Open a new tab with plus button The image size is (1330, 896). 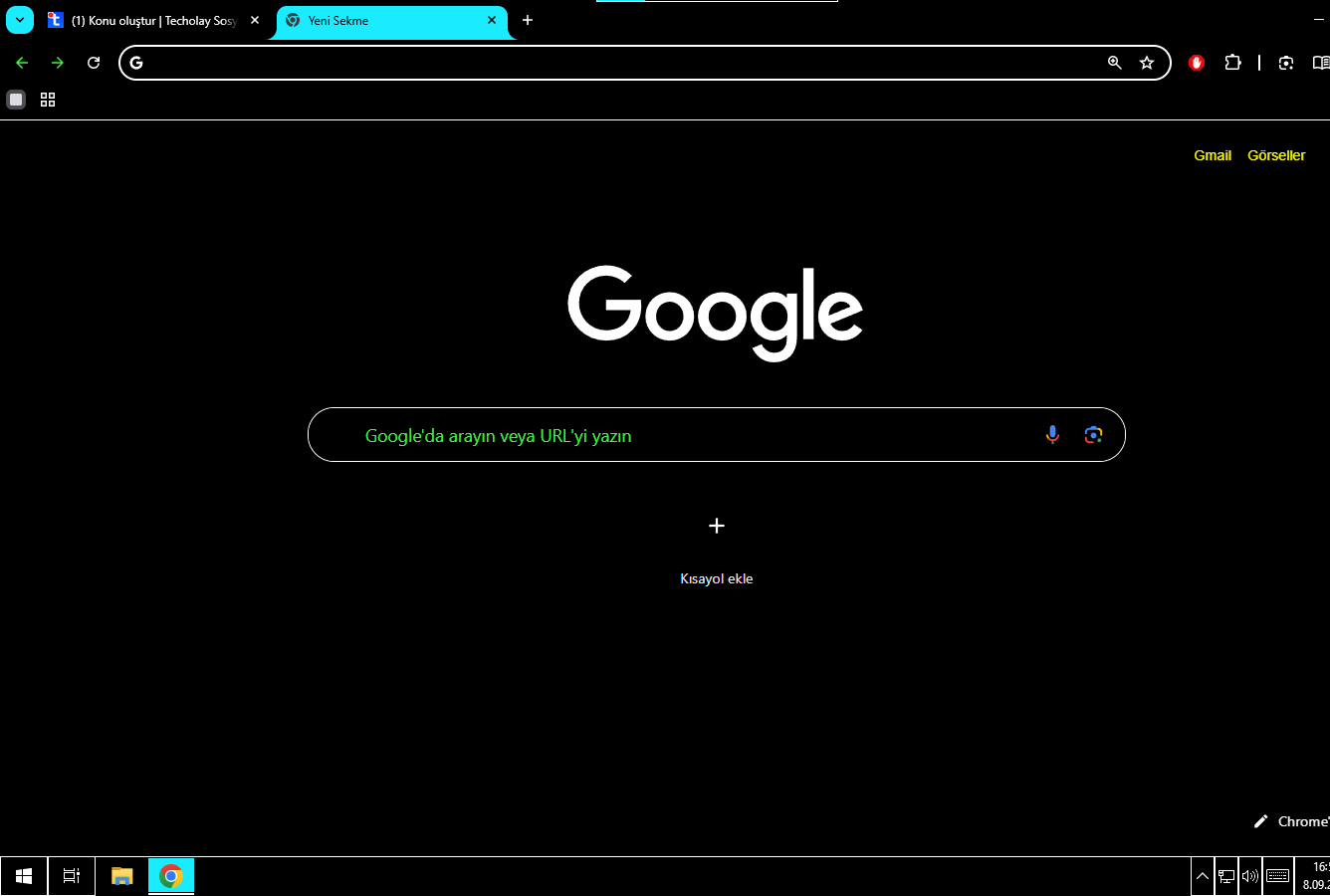[528, 20]
